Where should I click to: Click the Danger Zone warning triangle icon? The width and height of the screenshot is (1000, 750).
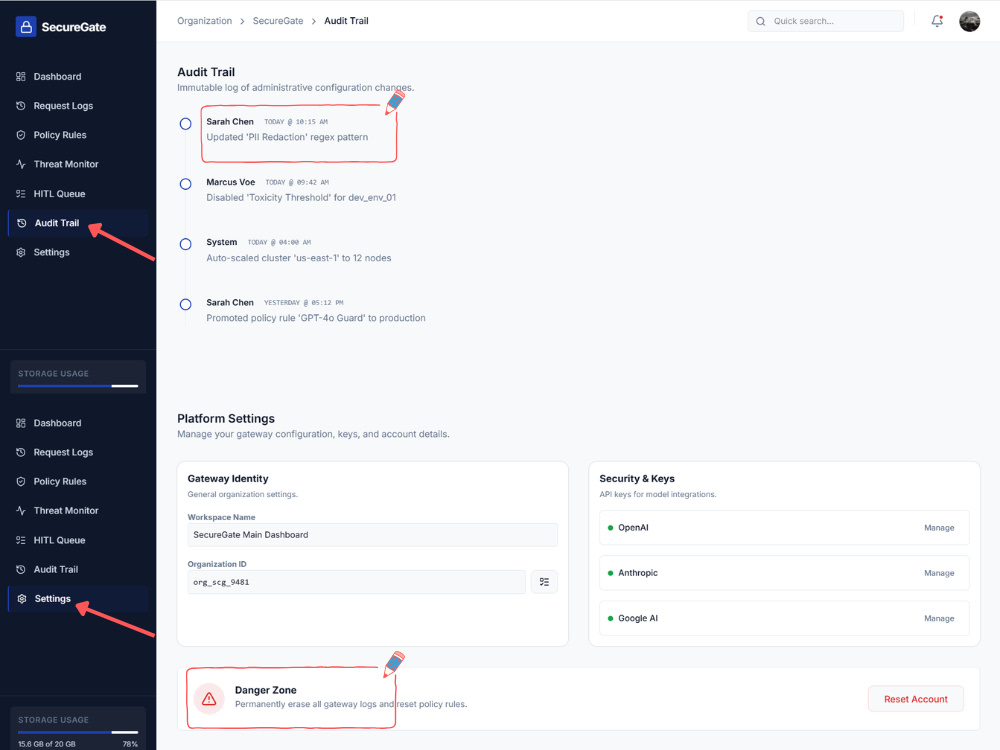click(209, 700)
